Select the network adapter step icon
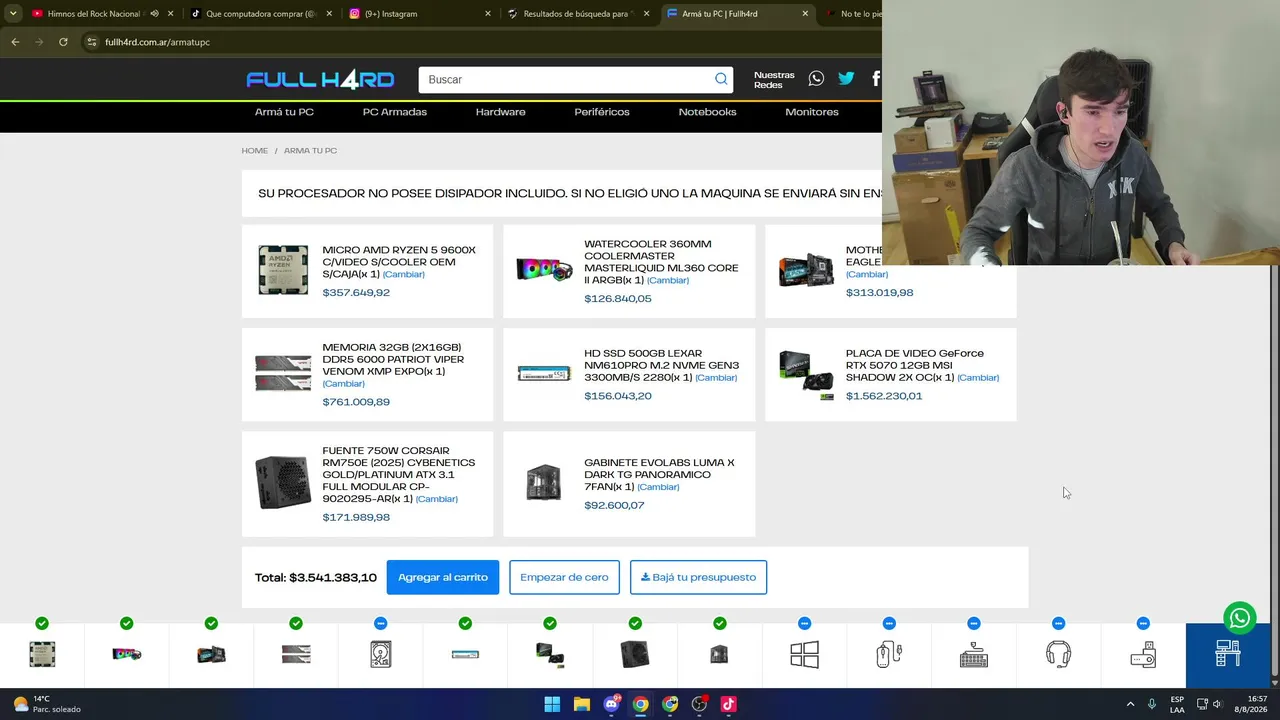Screen dimensions: 1280x720 1143,654
